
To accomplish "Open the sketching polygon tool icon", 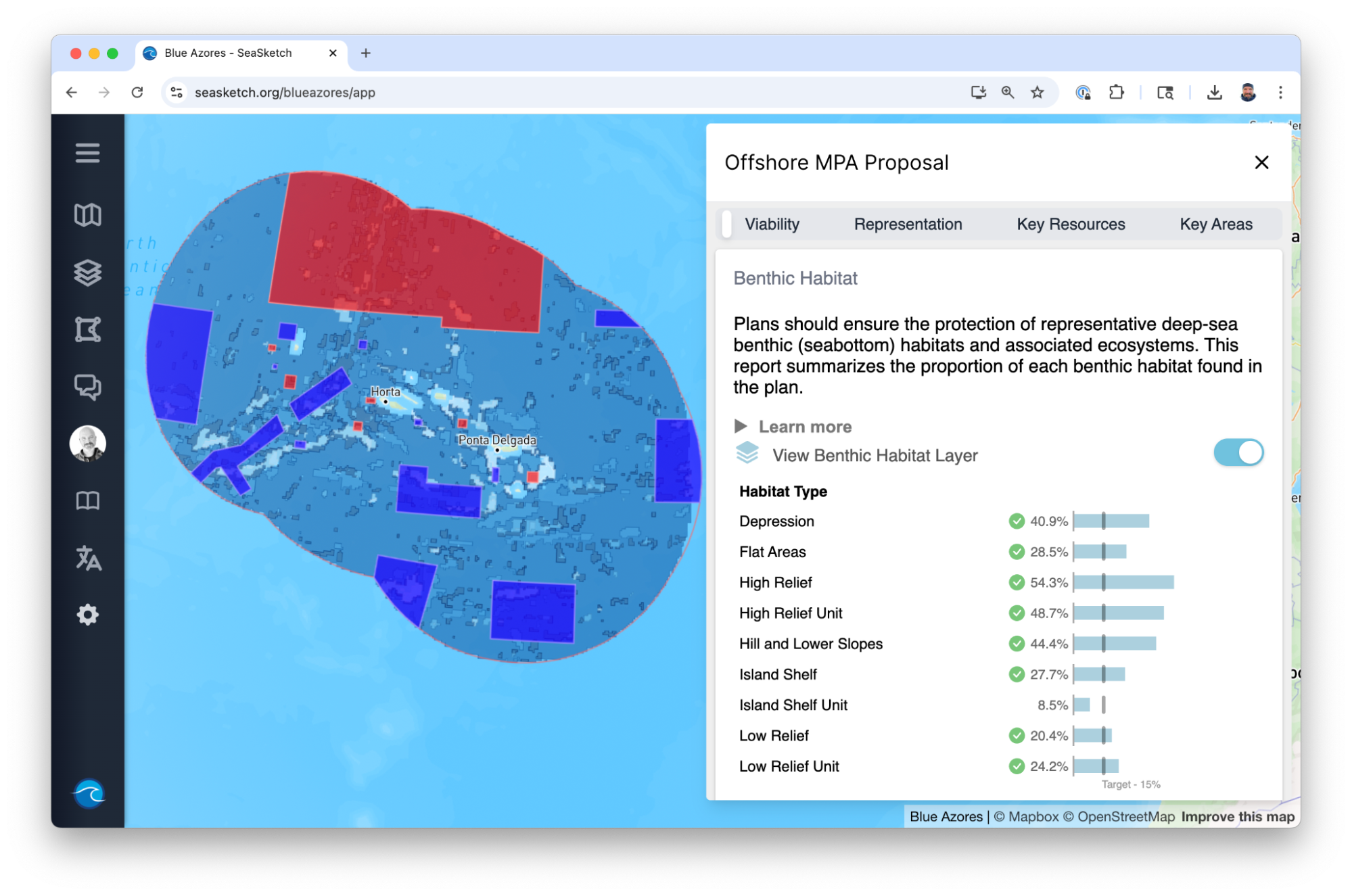I will tap(87, 330).
